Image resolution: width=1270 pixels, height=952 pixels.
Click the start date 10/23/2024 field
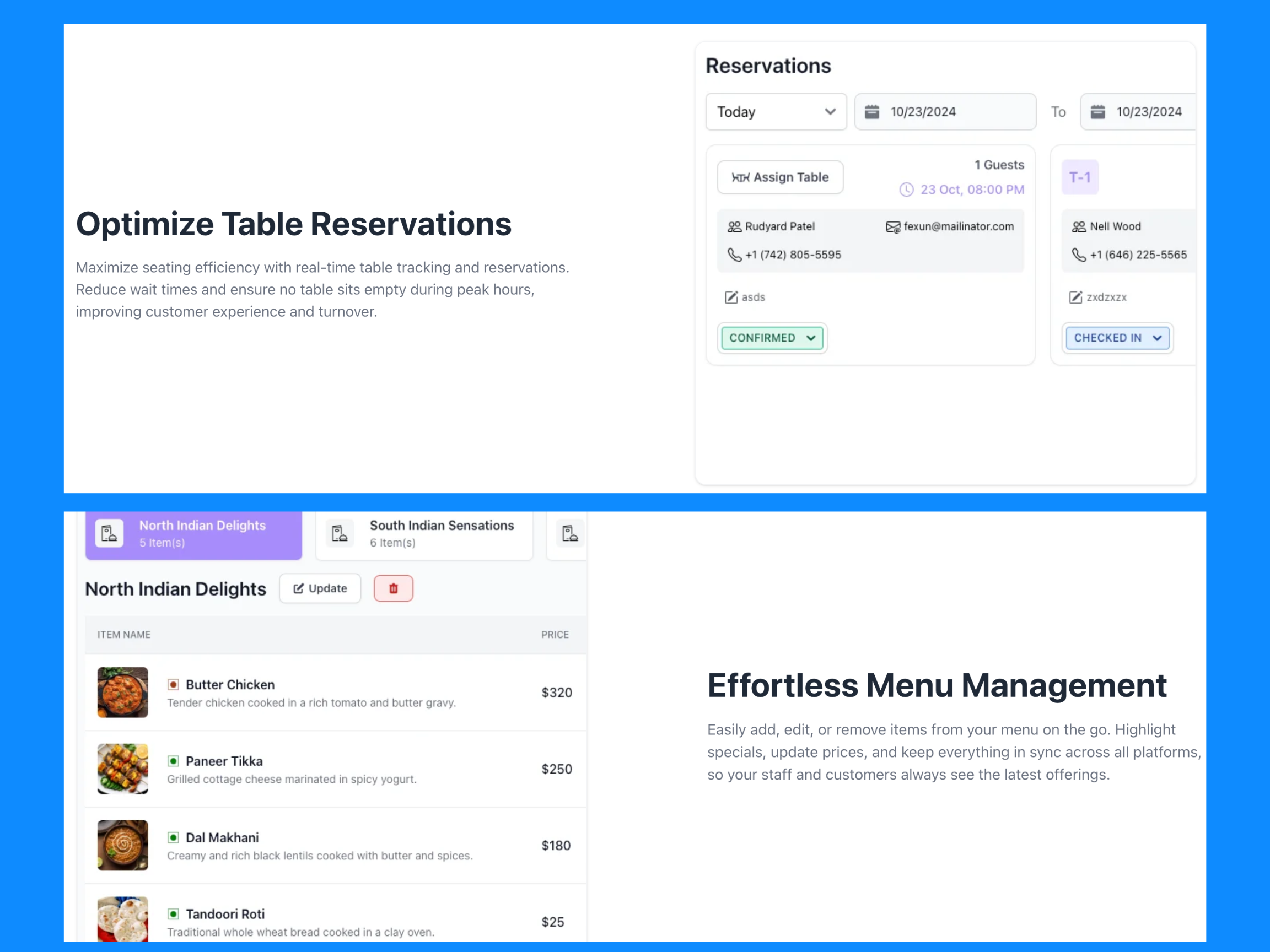click(945, 112)
